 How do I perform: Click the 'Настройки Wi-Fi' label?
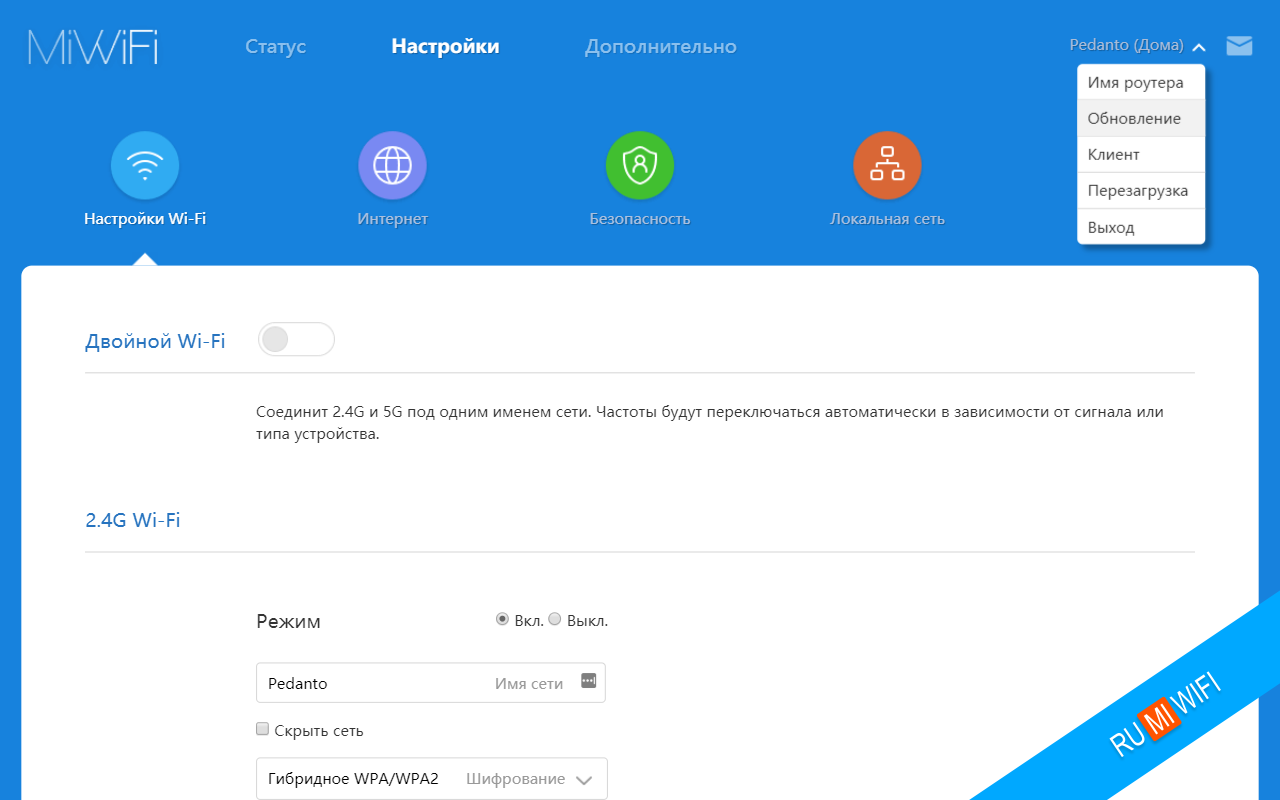click(145, 219)
